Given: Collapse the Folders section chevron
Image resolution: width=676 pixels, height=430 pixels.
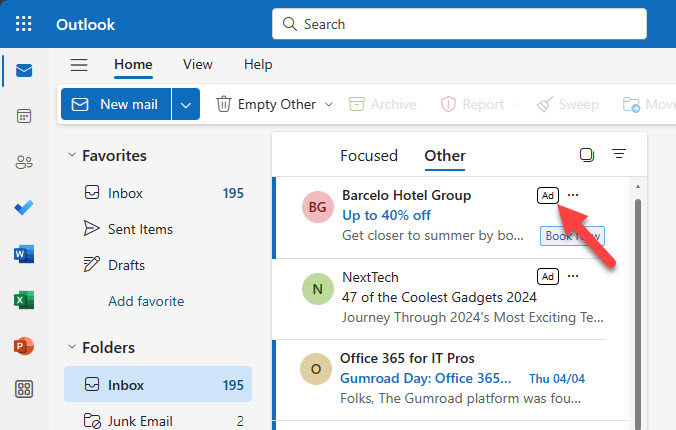Looking at the screenshot, I should tap(72, 347).
